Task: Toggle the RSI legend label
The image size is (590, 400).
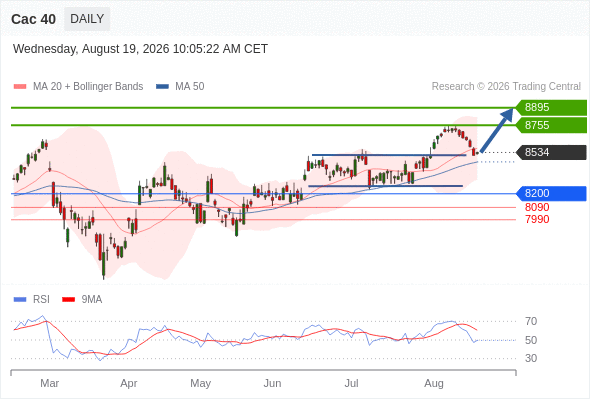Action: pyautogui.click(x=41, y=300)
